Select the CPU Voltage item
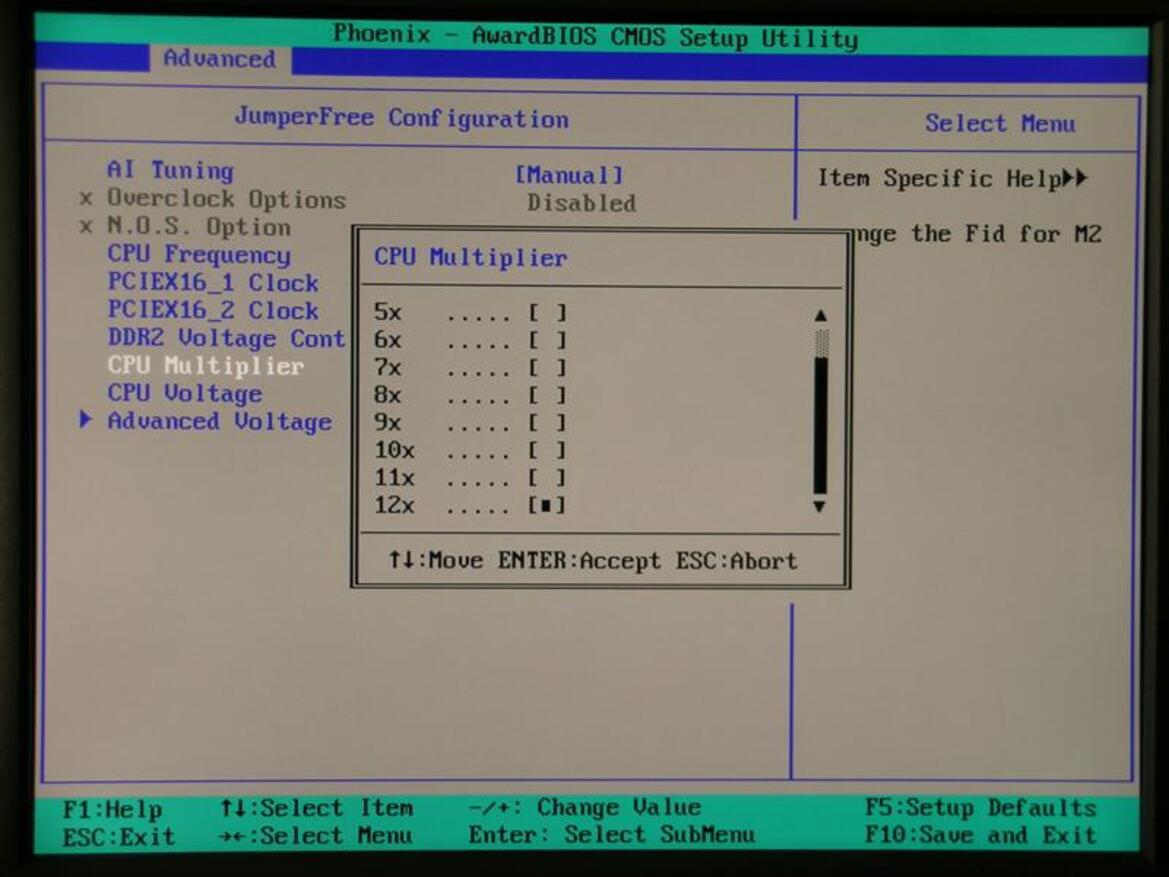The height and width of the screenshot is (877, 1169). [x=185, y=393]
